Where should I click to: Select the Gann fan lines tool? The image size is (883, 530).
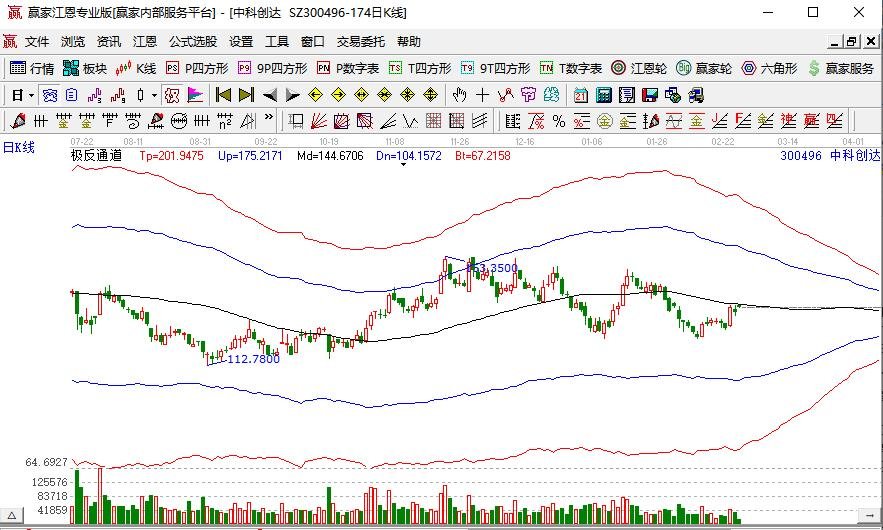[x=319, y=121]
